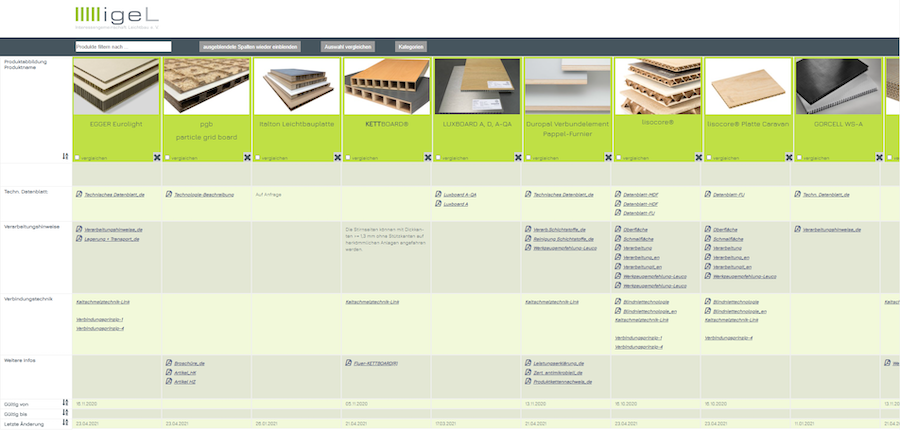Screen dimensions: 900x430
Task: Open Verbindungsprinzip-1 link in EGGER column
Action: coord(100,319)
